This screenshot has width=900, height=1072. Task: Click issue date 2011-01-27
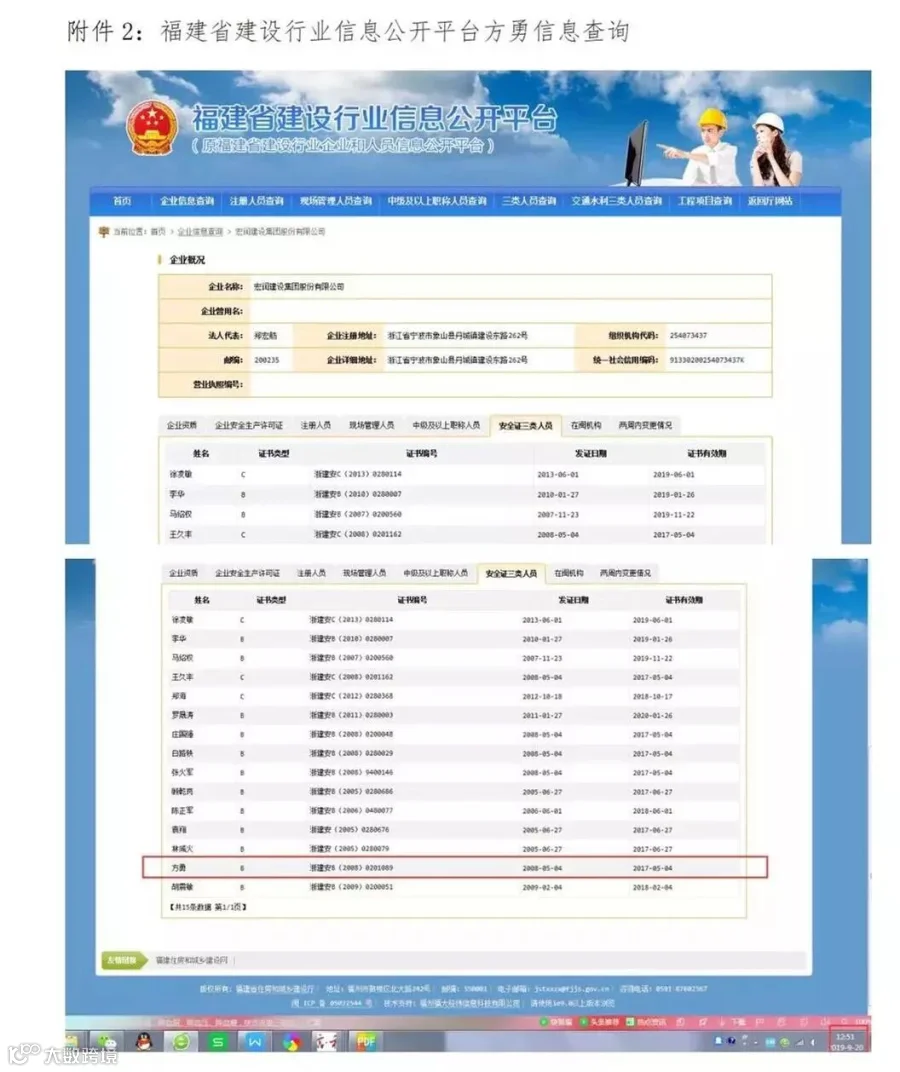click(542, 715)
